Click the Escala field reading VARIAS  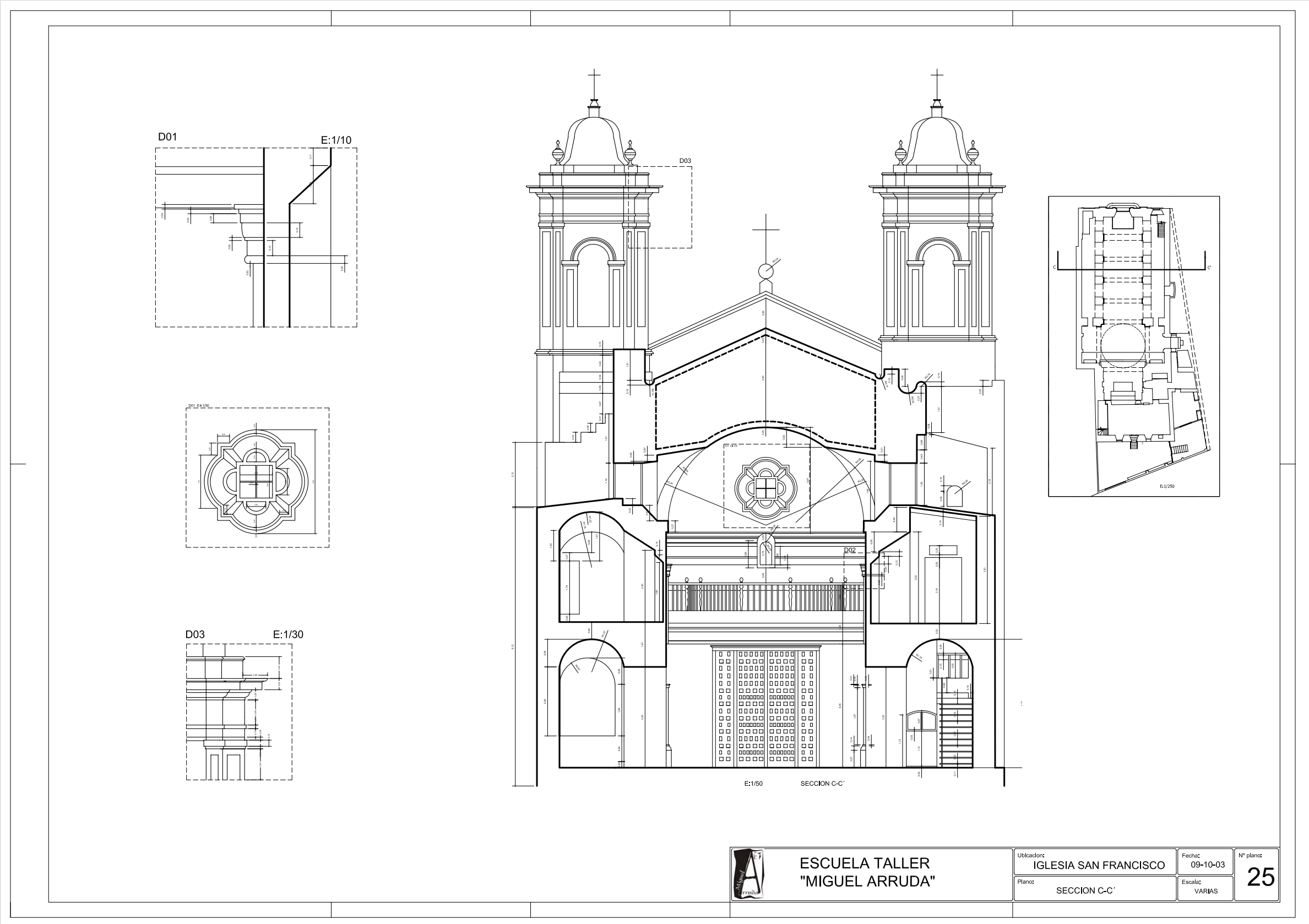pos(1206,891)
